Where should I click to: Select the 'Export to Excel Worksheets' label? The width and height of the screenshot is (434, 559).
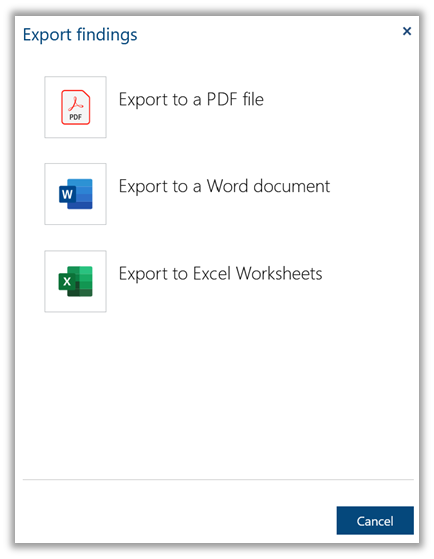[x=220, y=273]
